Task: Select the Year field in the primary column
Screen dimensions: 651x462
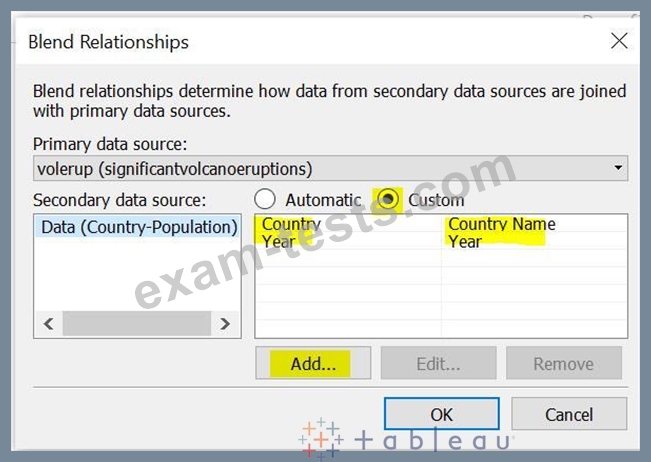Action: 278,241
